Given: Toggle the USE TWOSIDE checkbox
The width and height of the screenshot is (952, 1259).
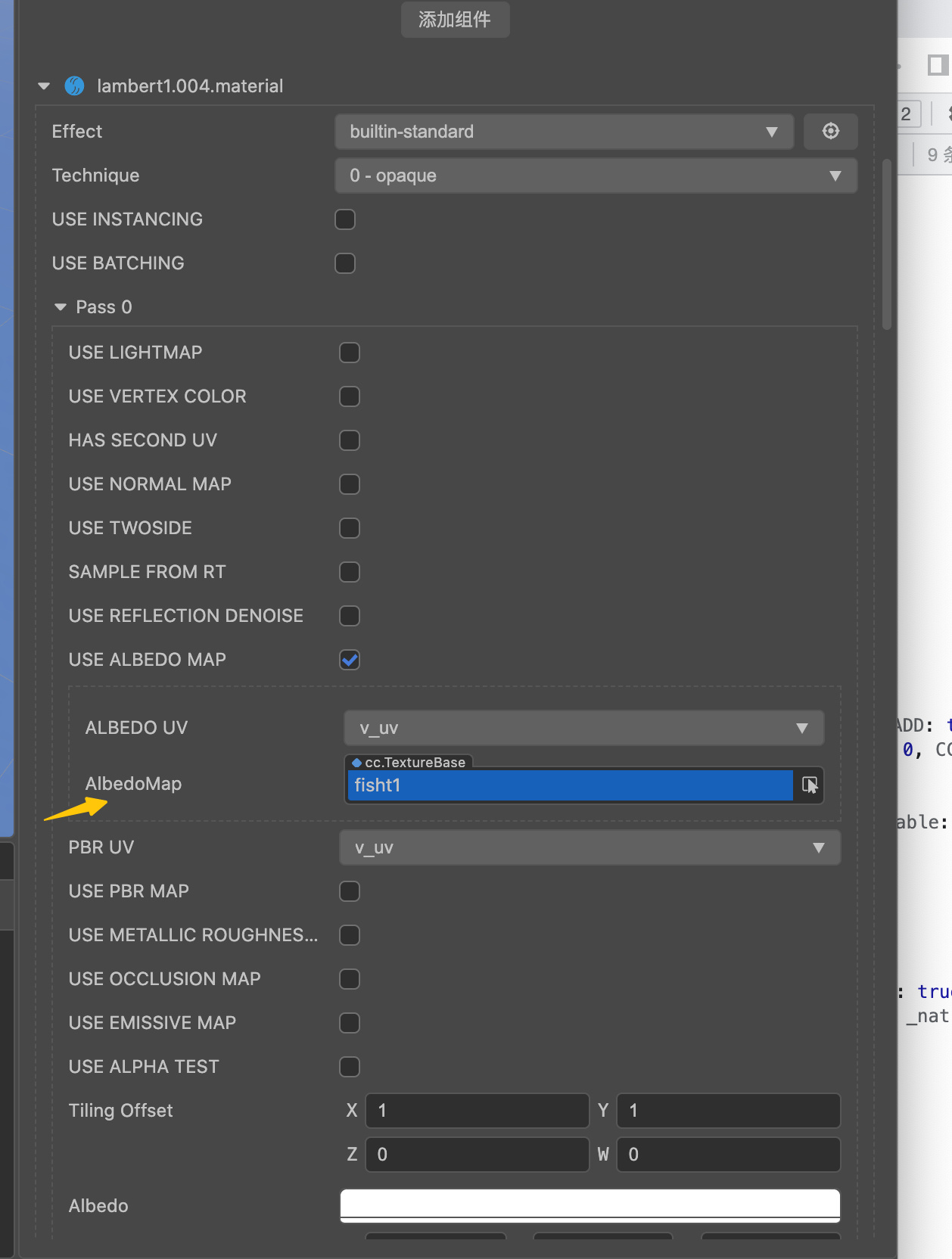Looking at the screenshot, I should coord(350,528).
